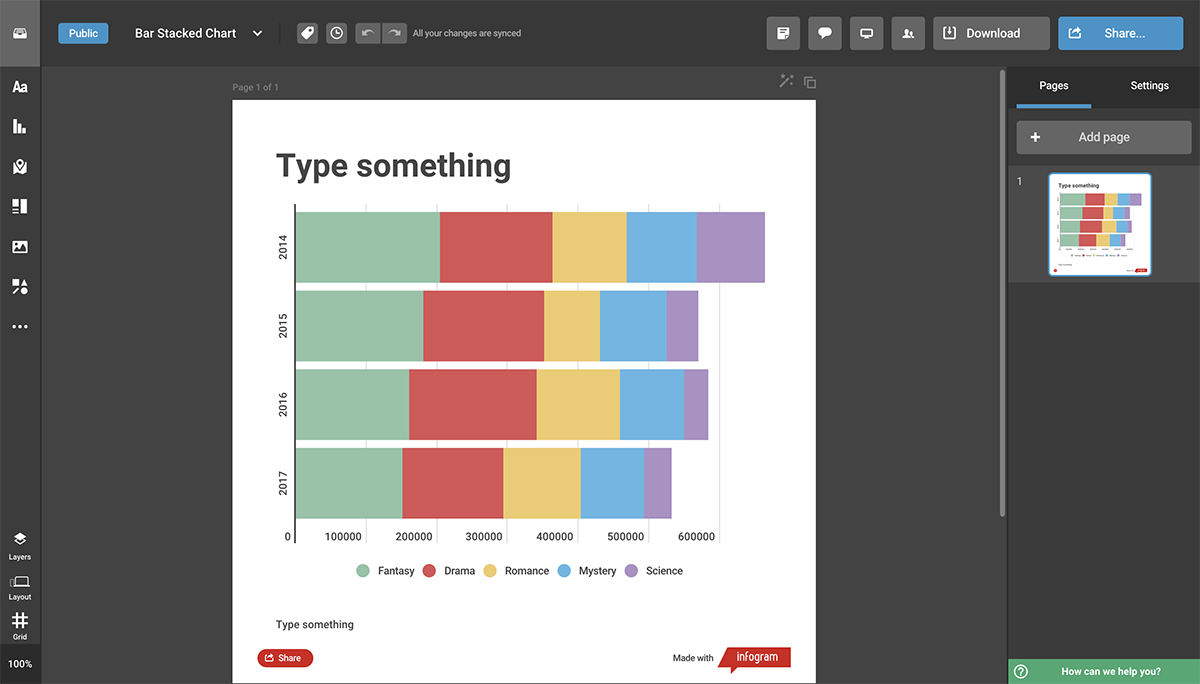This screenshot has width=1200, height=684.
Task: Open presentation view monitor icon
Action: [867, 33]
